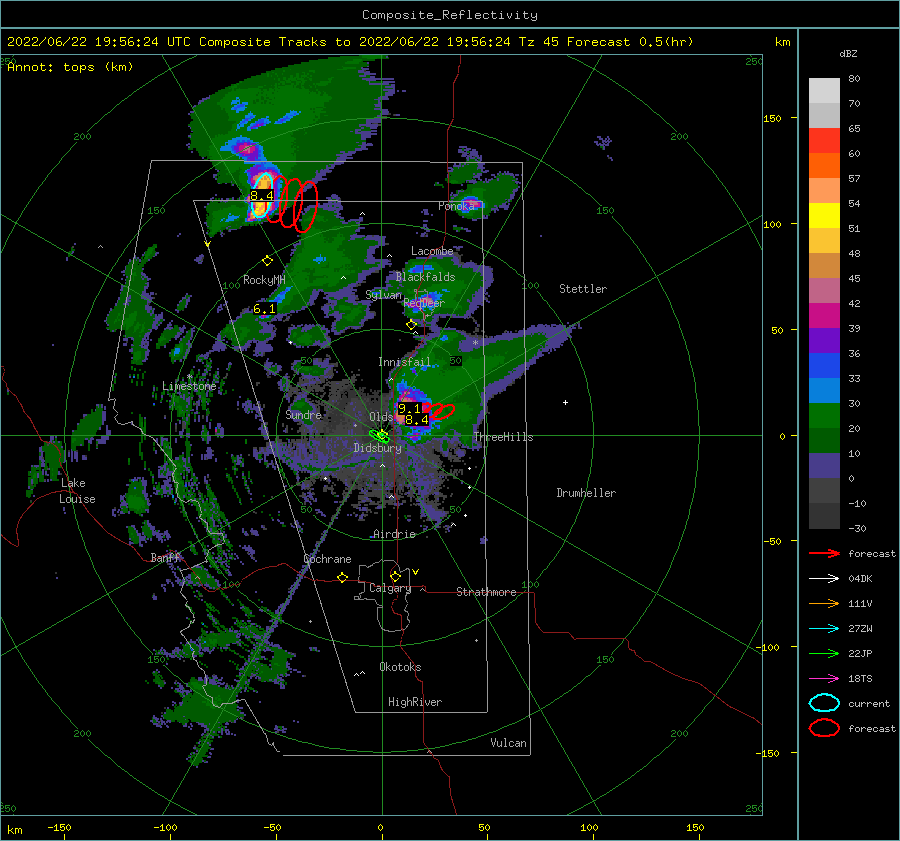Click the 9.1 storm tops annotation
The width and height of the screenshot is (900, 841).
tap(410, 408)
